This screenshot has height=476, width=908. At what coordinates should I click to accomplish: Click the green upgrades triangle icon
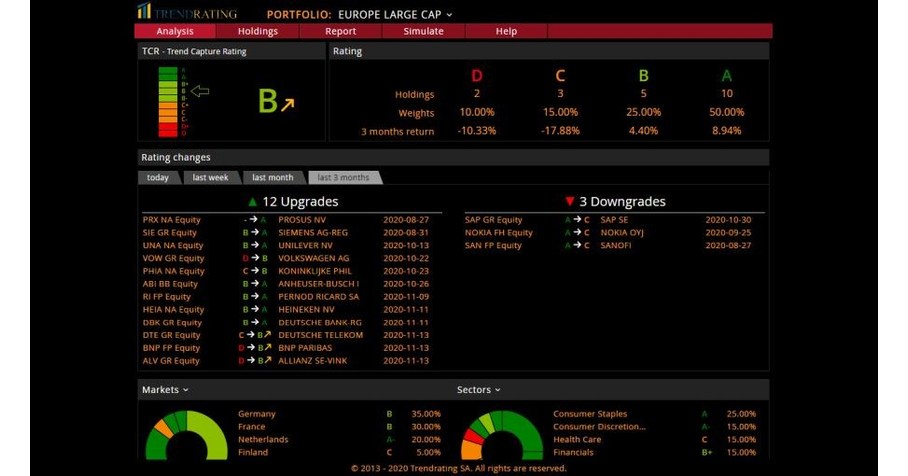click(252, 202)
